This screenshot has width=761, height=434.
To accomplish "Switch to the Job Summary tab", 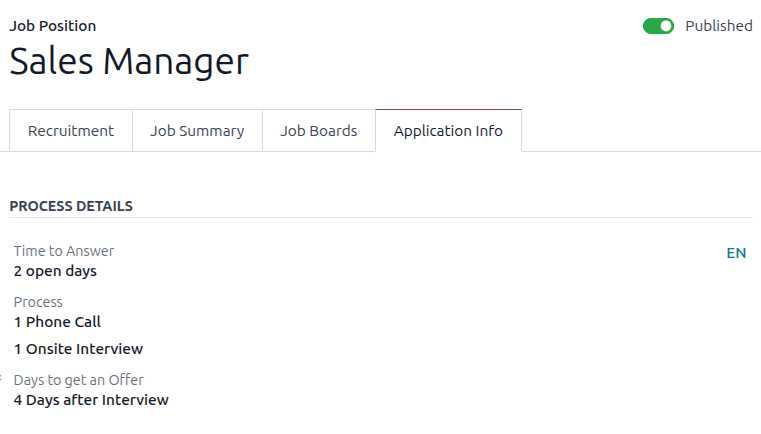I will tap(197, 131).
